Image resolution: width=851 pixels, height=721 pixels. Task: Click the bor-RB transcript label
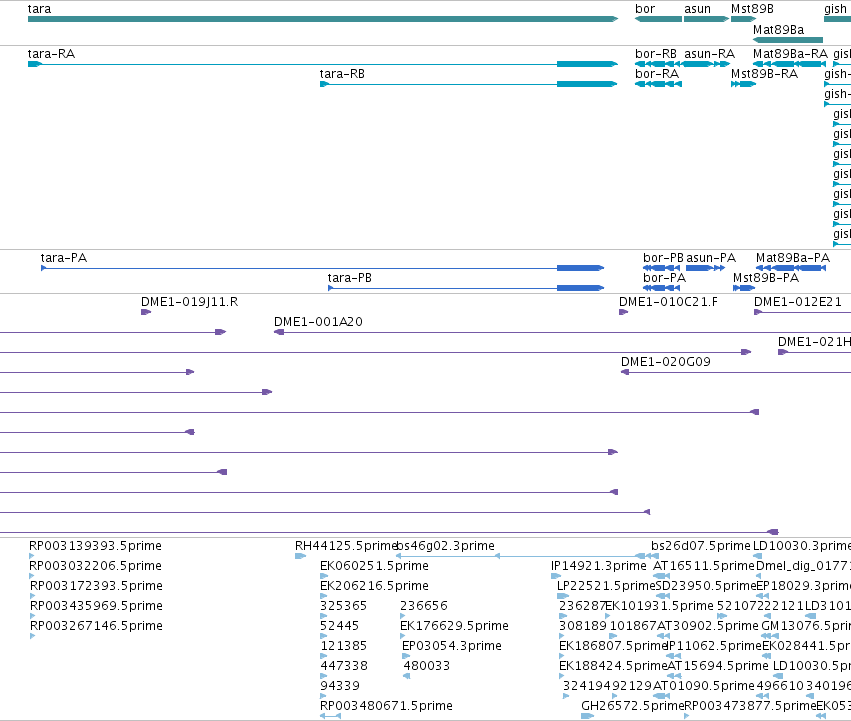(656, 54)
